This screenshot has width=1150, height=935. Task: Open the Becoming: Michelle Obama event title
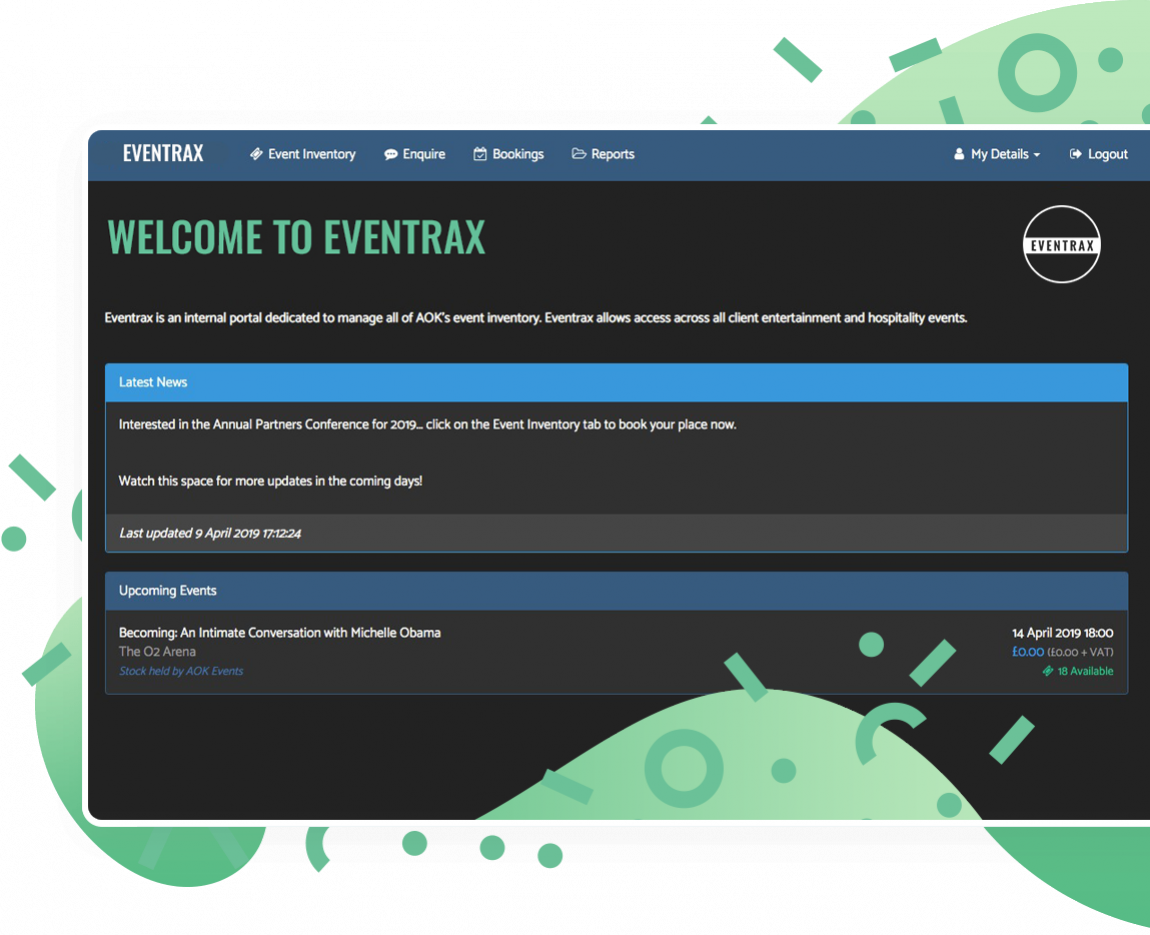tap(280, 632)
